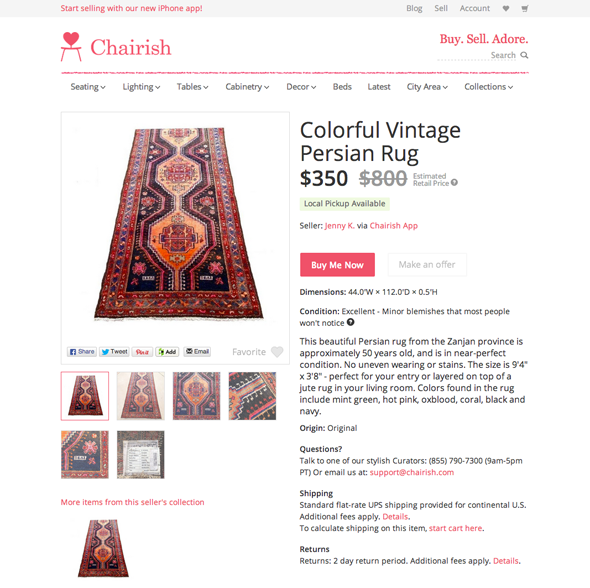The width and height of the screenshot is (590, 588).
Task: Click the Search input field
Action: click(x=476, y=55)
